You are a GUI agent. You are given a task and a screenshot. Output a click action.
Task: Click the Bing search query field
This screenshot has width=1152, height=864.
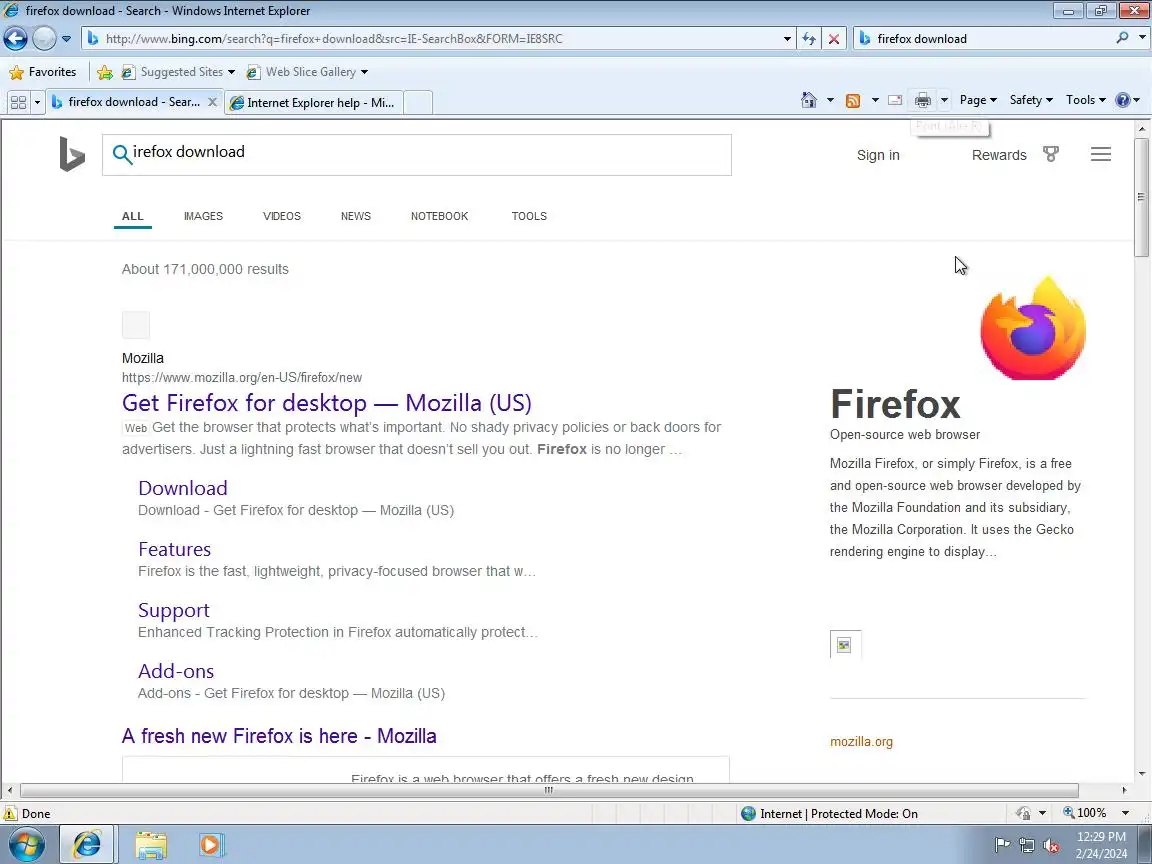point(417,155)
